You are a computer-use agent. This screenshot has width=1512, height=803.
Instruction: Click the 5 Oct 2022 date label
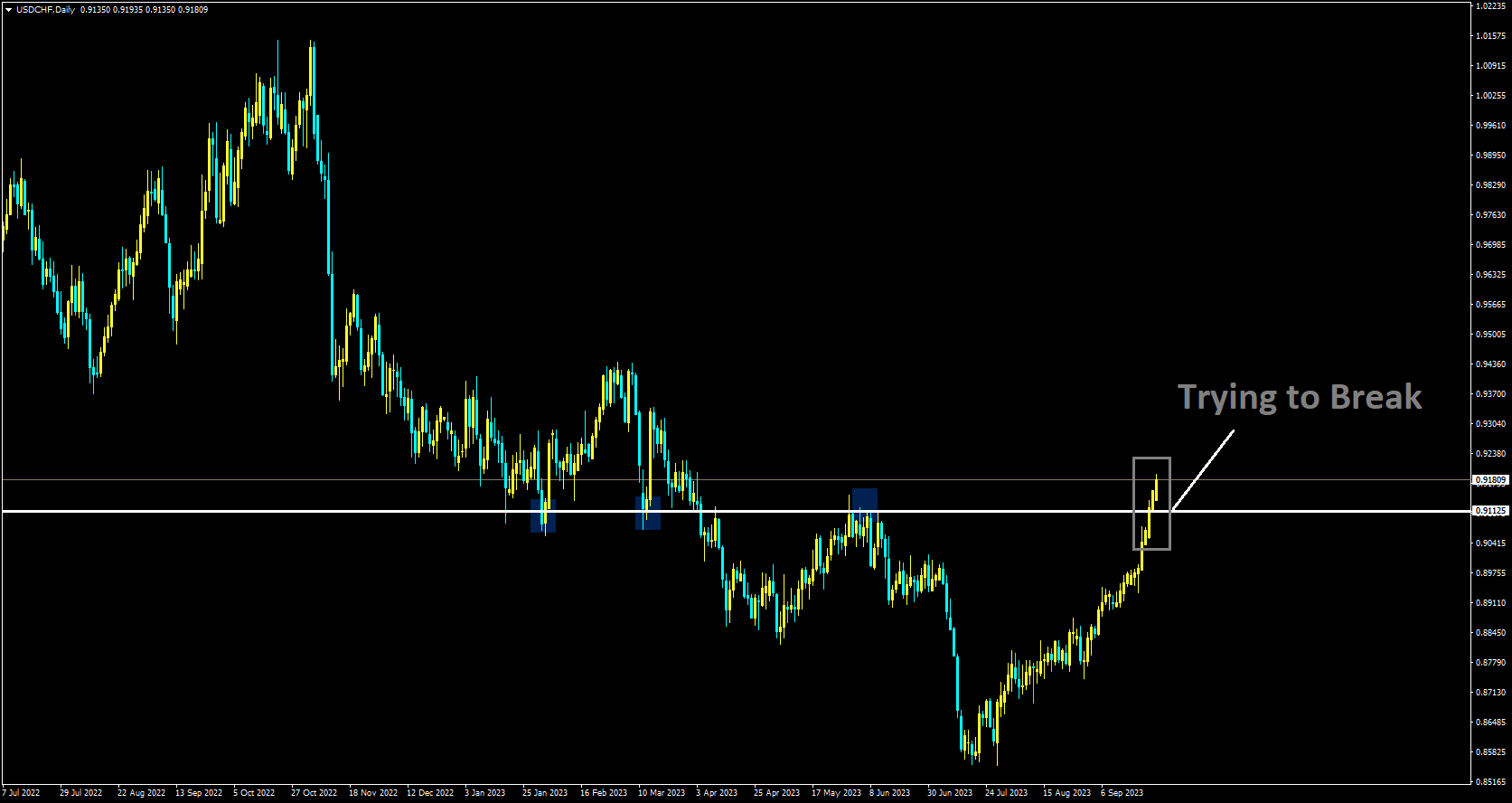click(254, 793)
